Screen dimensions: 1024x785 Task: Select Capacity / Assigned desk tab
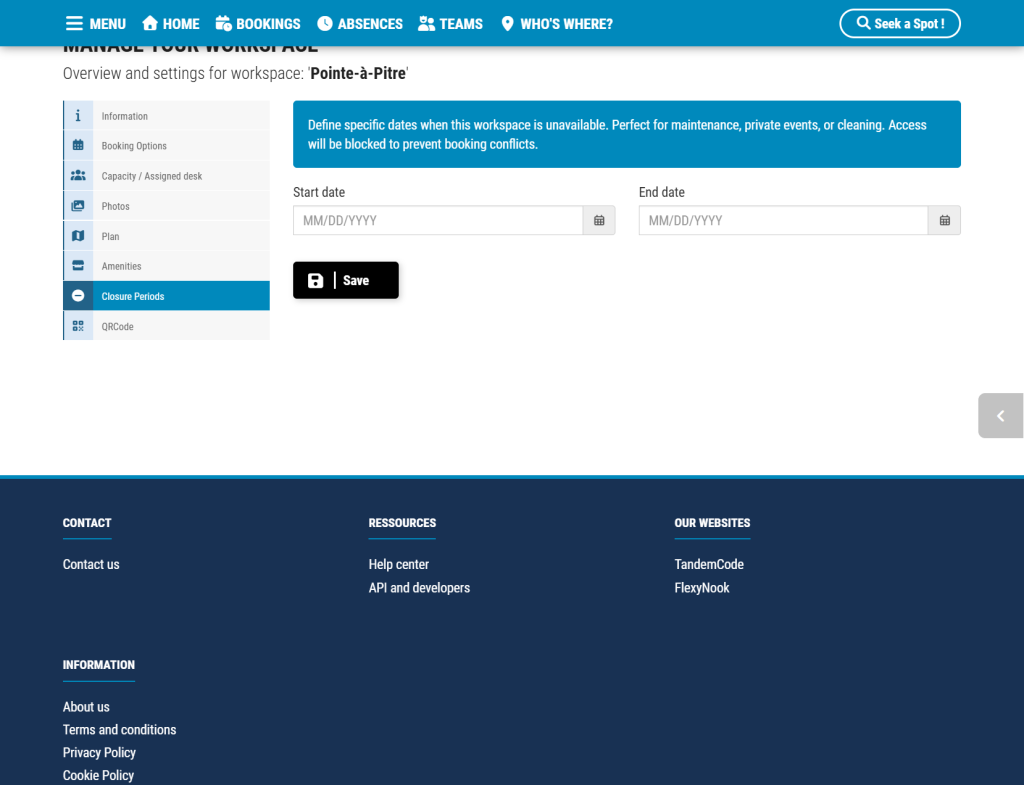pyautogui.click(x=167, y=176)
